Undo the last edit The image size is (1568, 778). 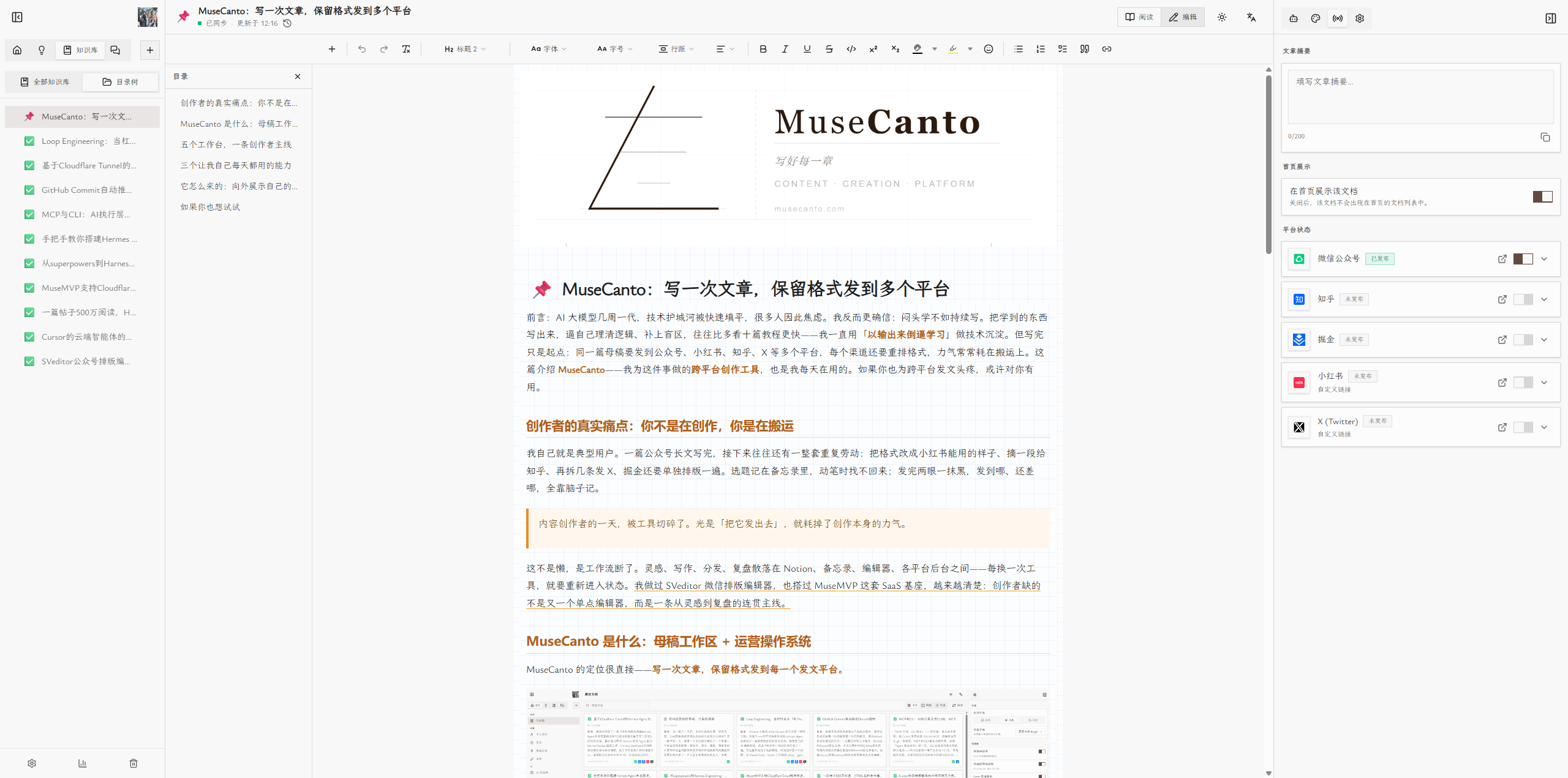click(x=362, y=49)
